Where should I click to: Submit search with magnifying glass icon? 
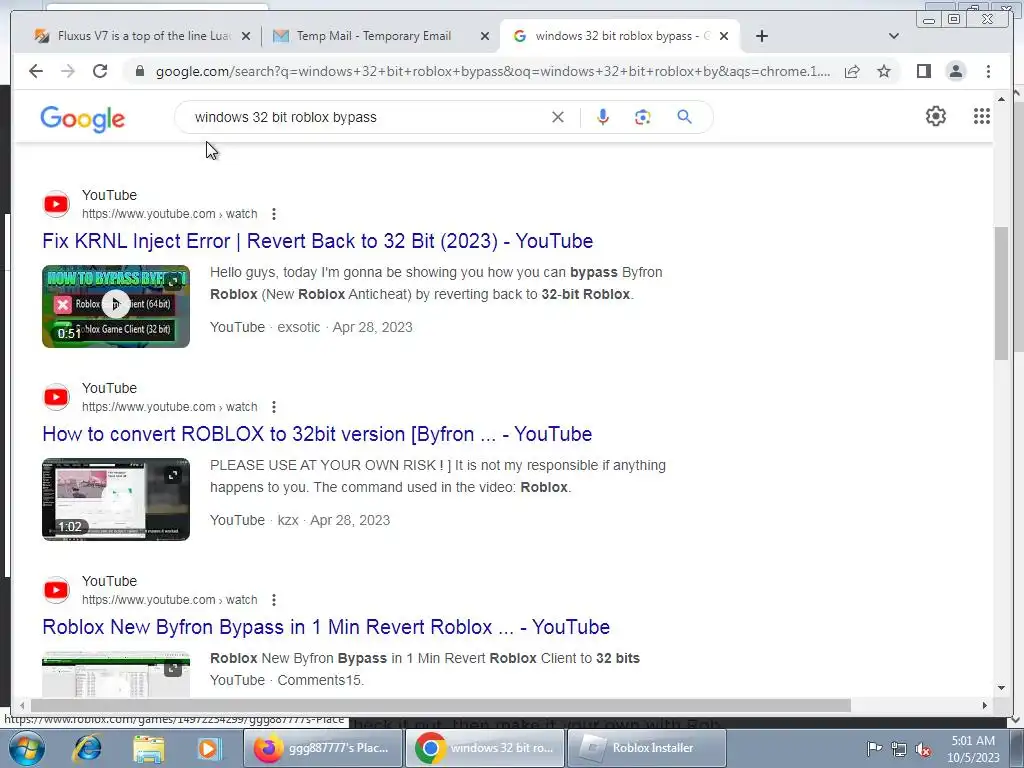click(x=684, y=117)
